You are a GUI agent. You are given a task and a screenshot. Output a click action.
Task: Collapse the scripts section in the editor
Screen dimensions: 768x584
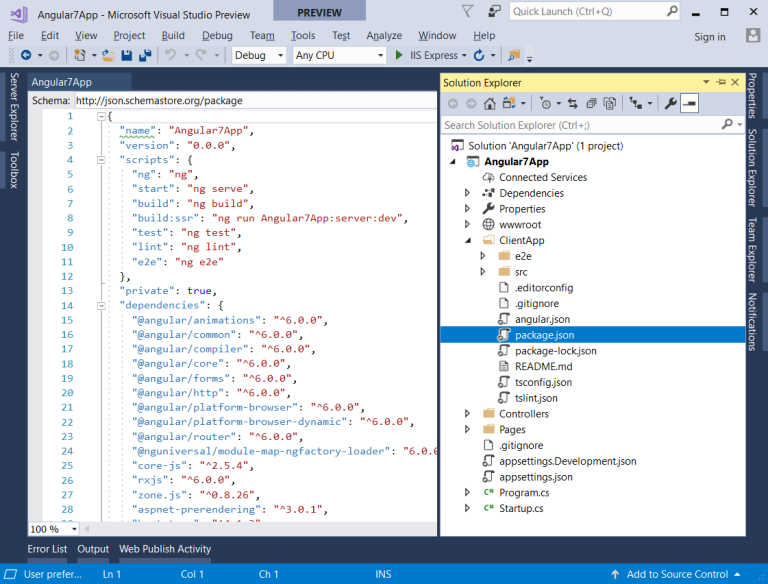tap(101, 160)
